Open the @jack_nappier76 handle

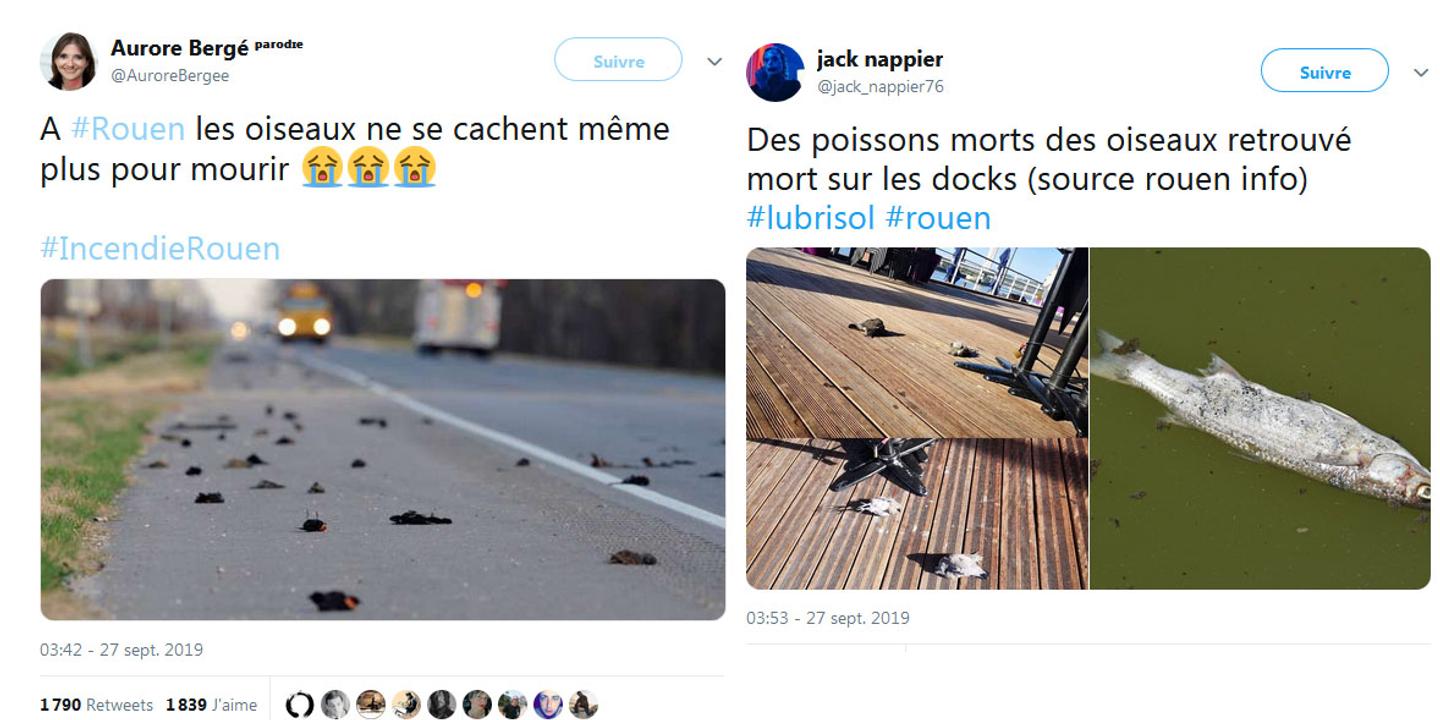(x=880, y=87)
